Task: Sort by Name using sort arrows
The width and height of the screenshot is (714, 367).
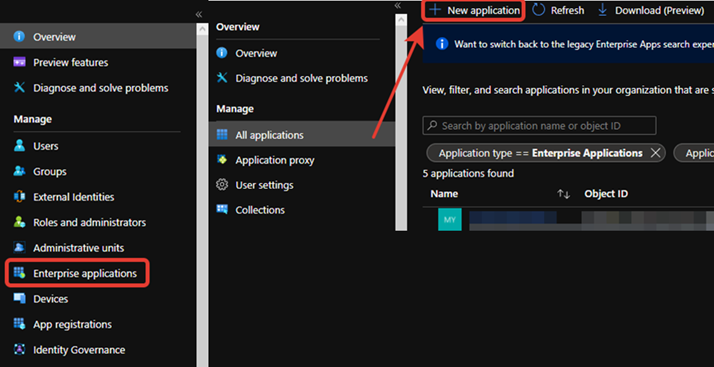Action: tap(563, 194)
